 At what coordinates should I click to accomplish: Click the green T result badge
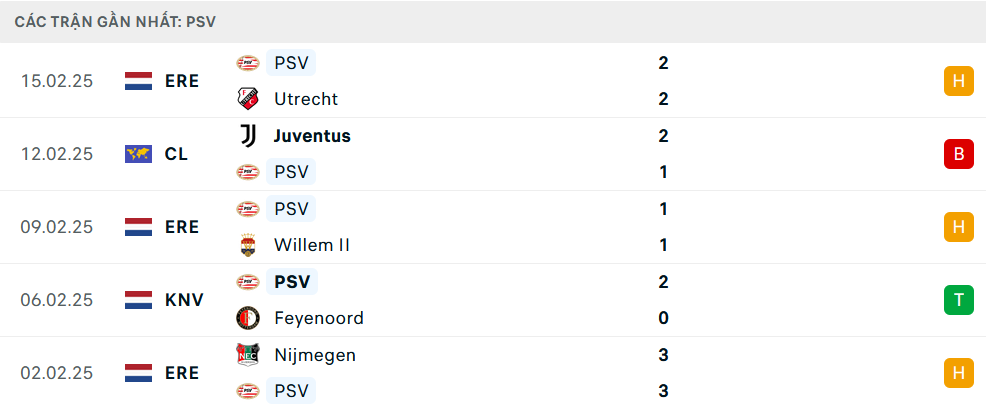(x=958, y=300)
